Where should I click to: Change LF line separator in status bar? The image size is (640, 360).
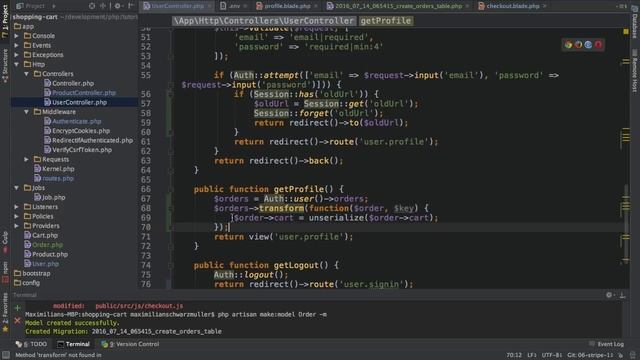click(532, 355)
